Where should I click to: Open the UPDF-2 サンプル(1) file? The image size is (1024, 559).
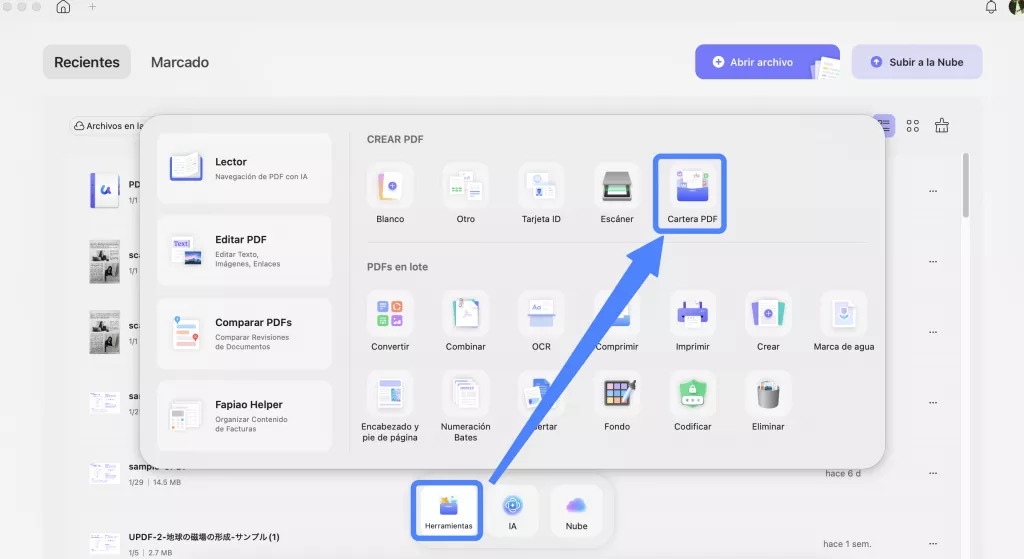click(204, 537)
